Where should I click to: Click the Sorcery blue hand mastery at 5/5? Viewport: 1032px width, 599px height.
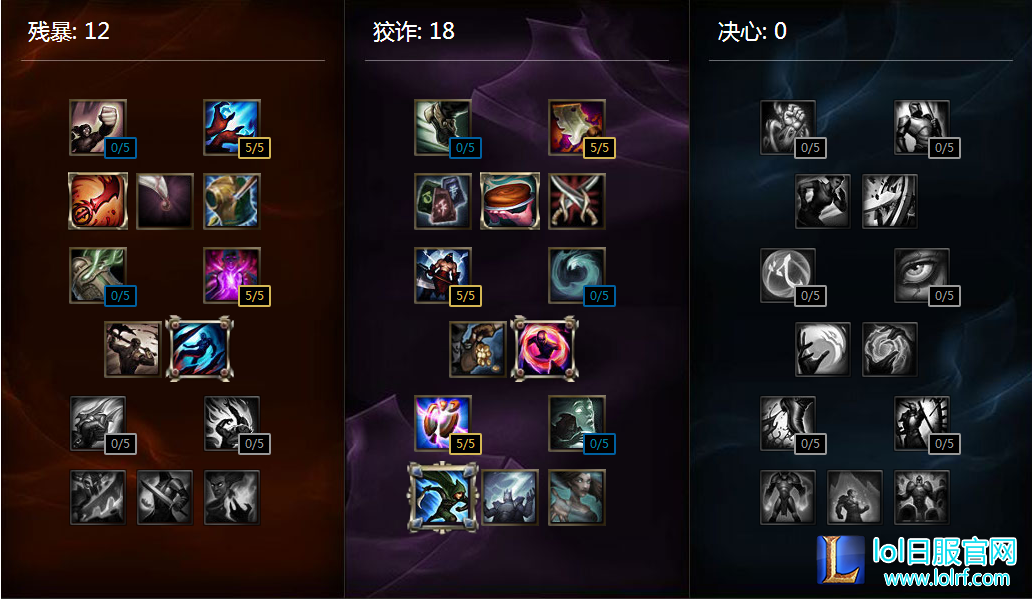pyautogui.click(x=232, y=127)
